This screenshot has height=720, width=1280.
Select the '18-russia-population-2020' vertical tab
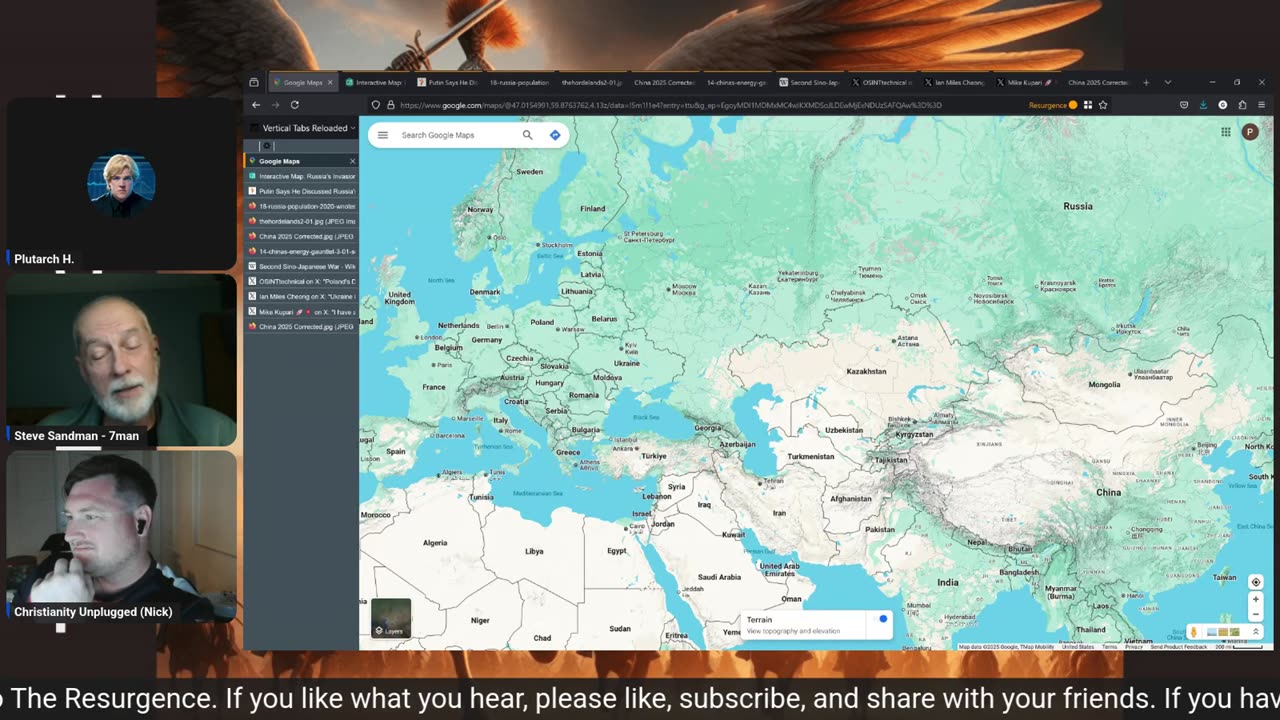(302, 206)
